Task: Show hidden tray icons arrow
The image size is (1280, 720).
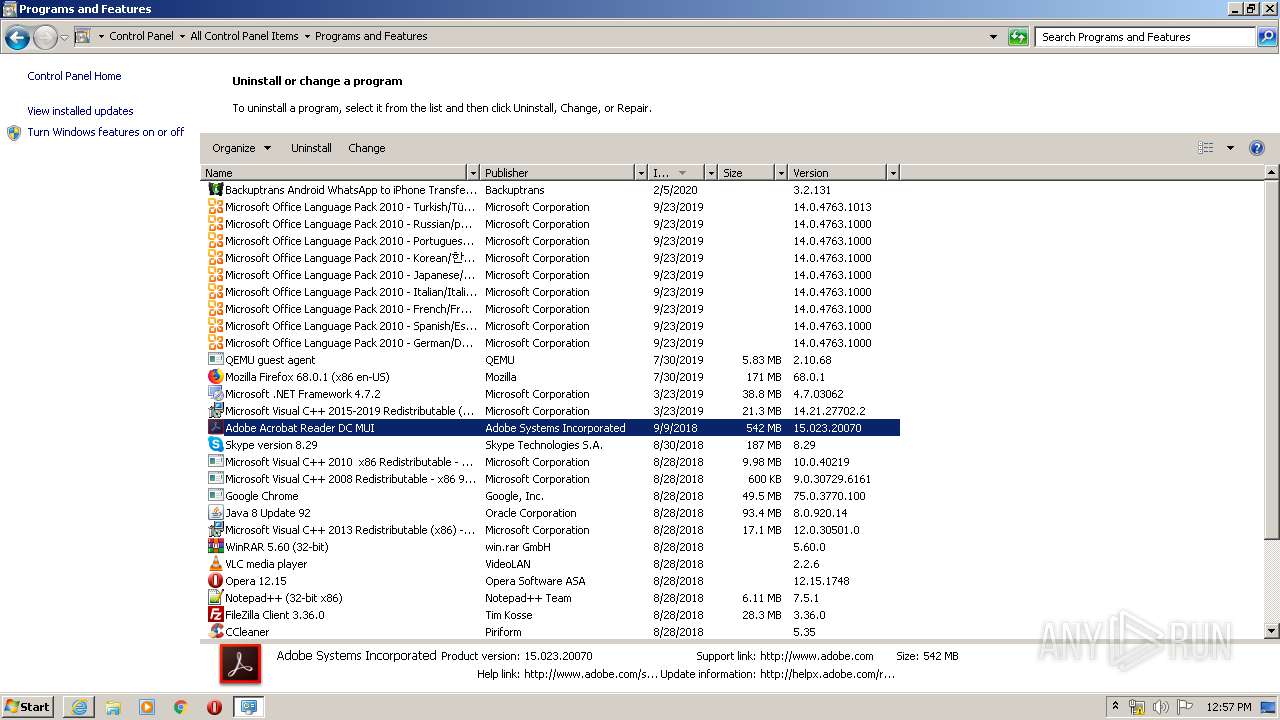Action: click(x=1116, y=707)
